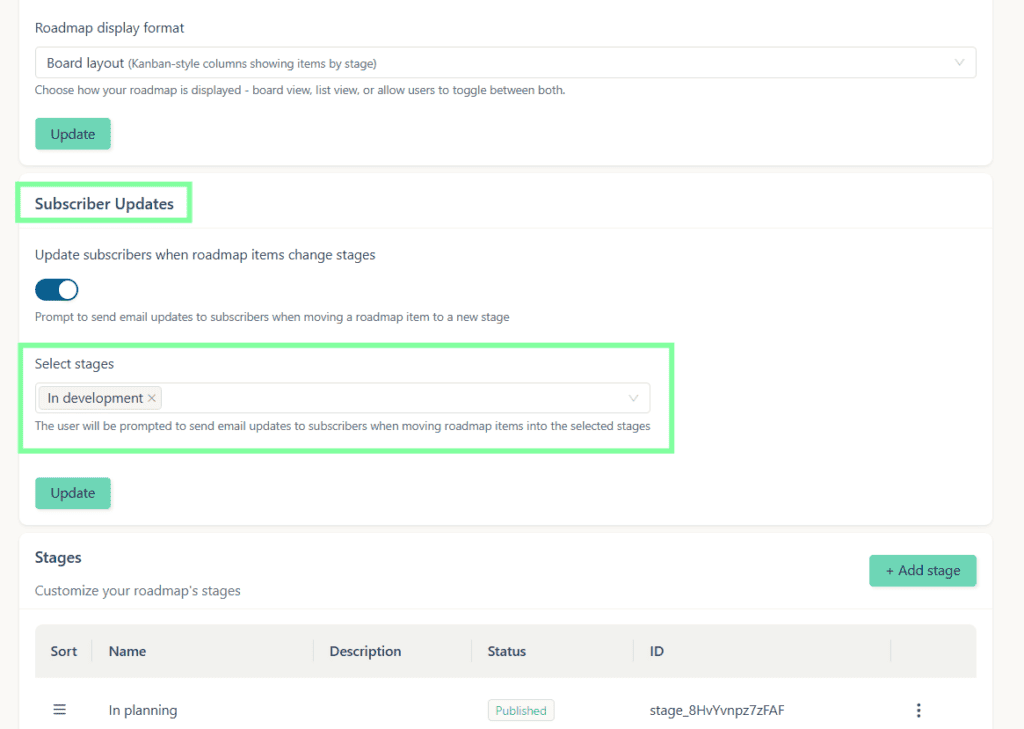This screenshot has height=729, width=1024.
Task: Click the Update button under display format
Action: point(73,134)
